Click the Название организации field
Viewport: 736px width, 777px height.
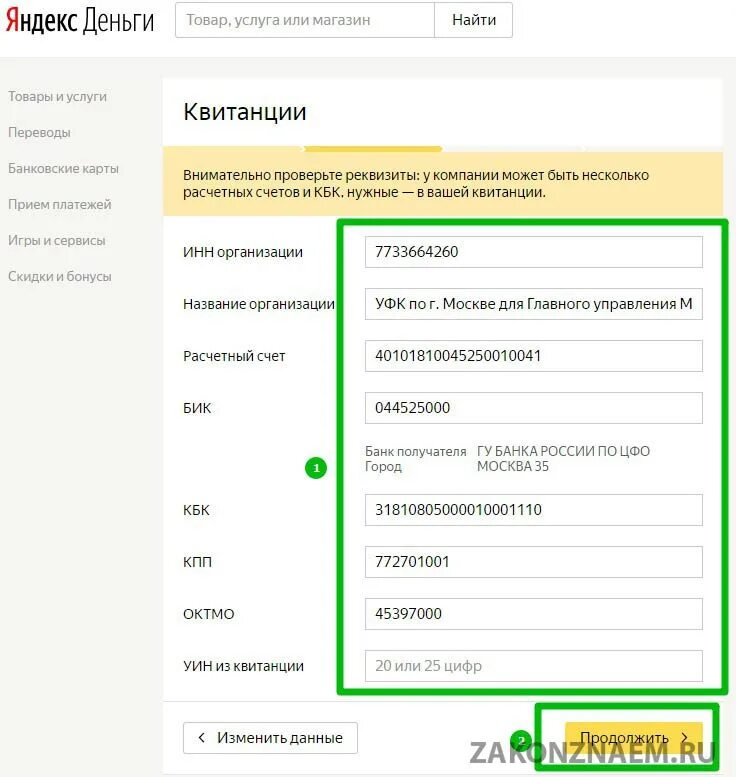point(534,304)
